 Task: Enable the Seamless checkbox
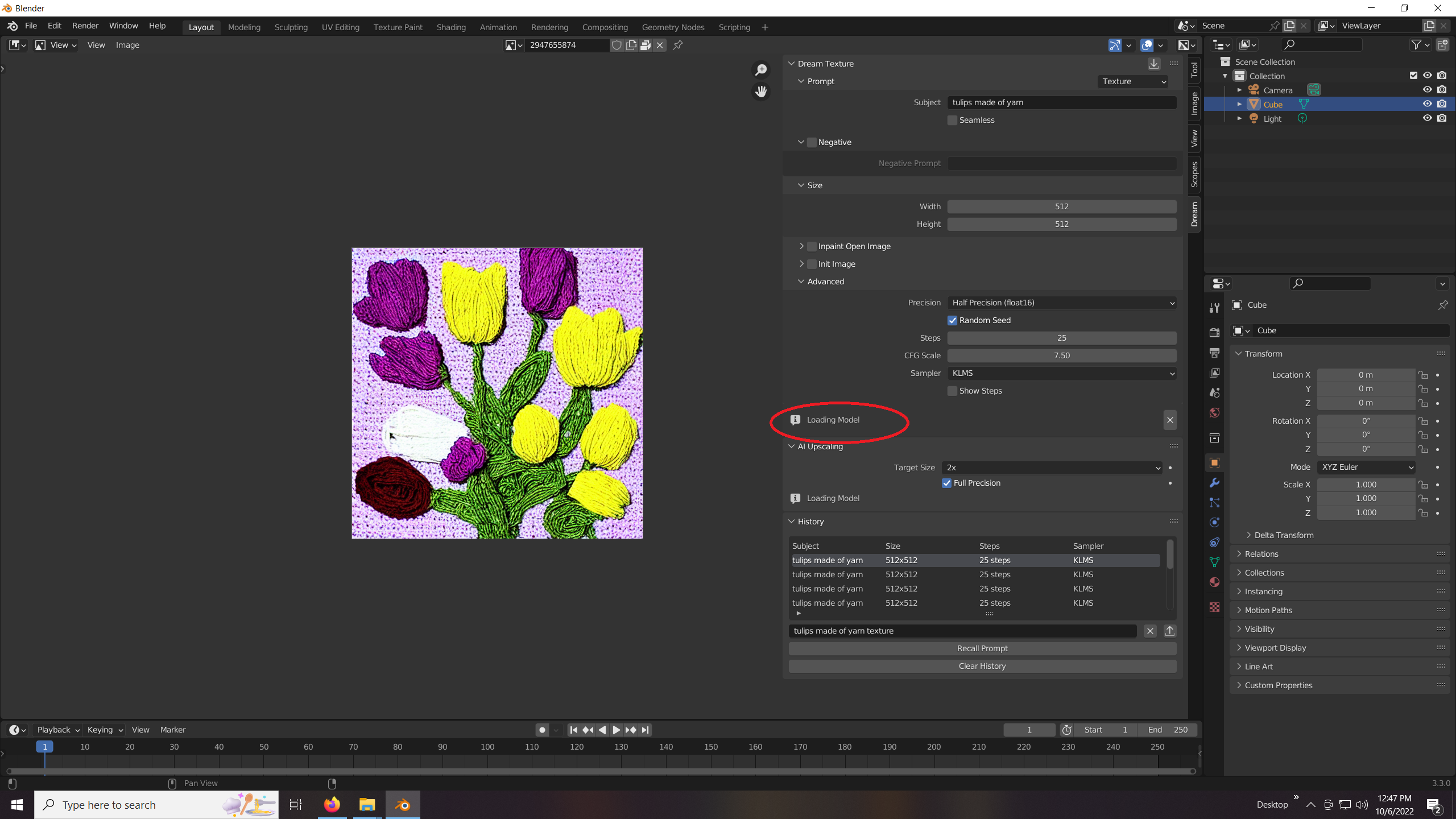952,120
